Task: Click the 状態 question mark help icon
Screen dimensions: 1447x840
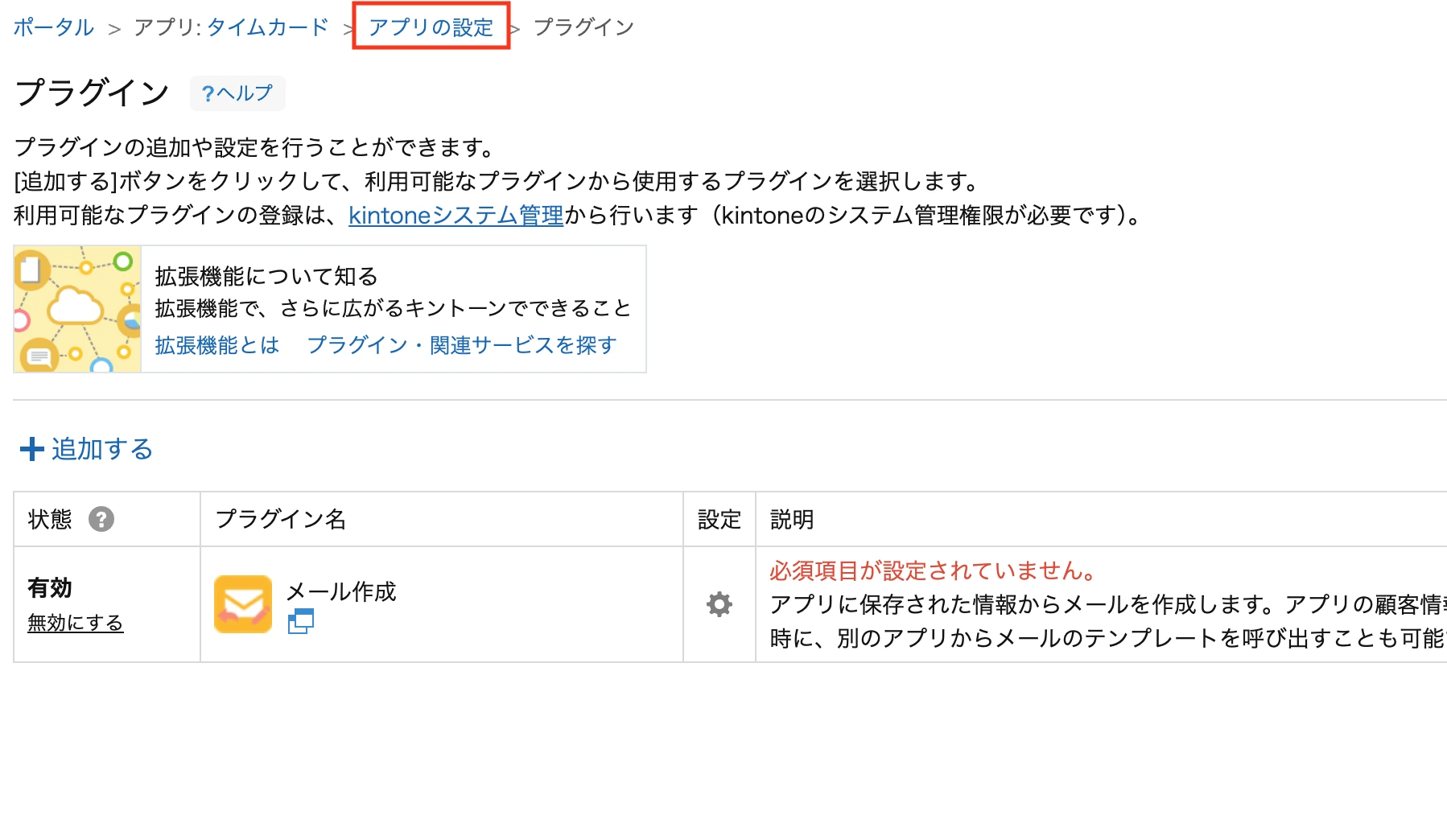Action: pyautogui.click(x=101, y=519)
